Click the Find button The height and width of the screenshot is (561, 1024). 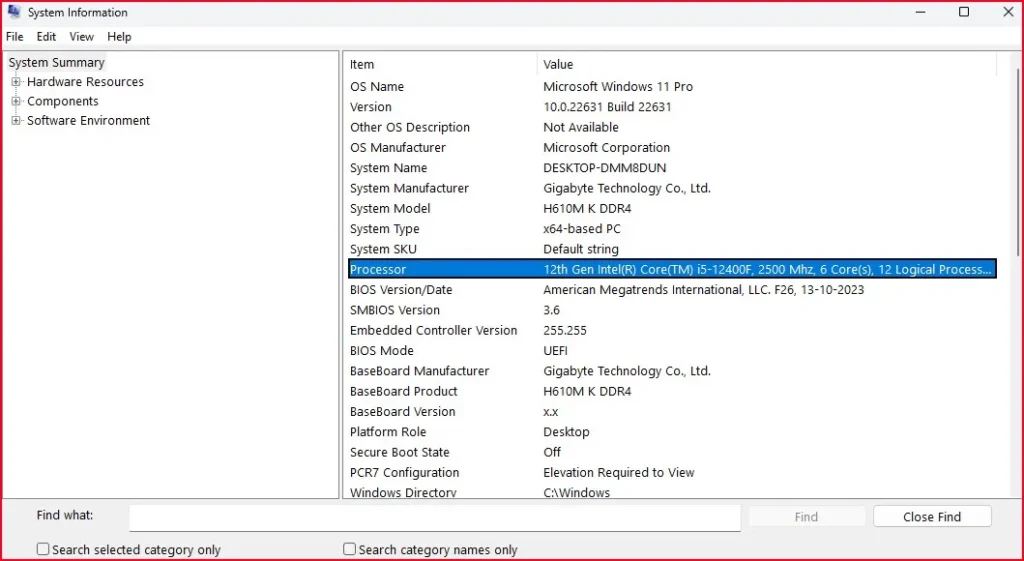point(806,517)
